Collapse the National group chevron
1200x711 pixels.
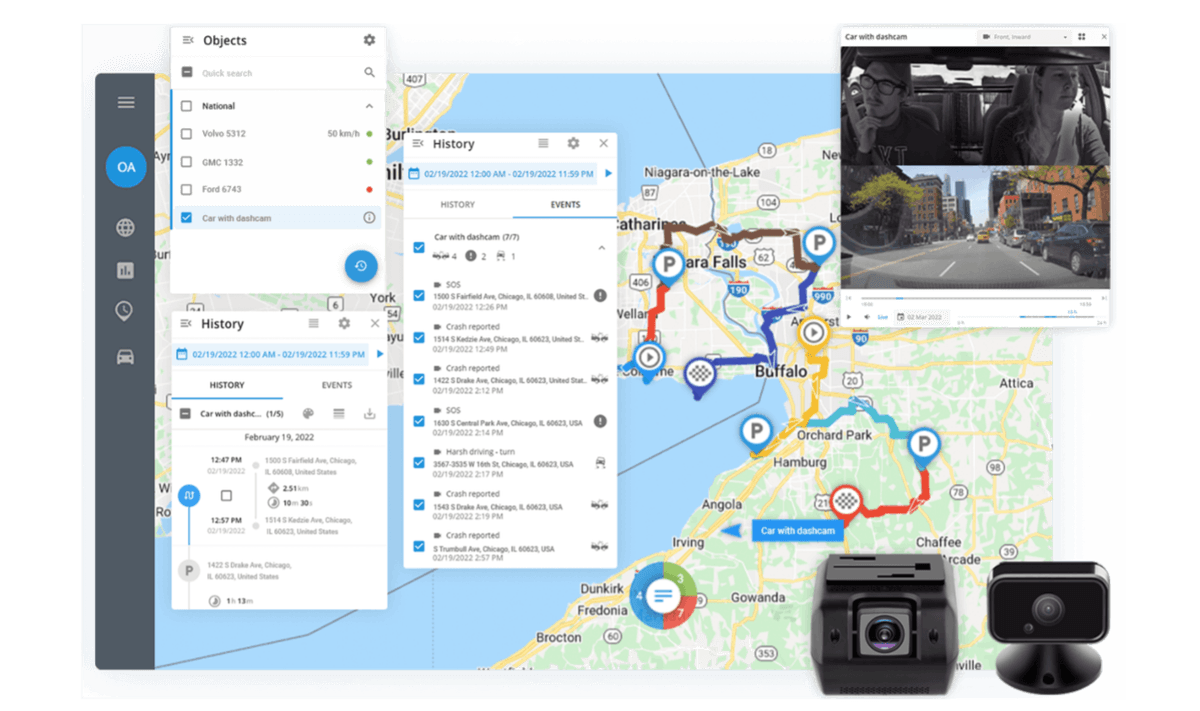tap(369, 106)
